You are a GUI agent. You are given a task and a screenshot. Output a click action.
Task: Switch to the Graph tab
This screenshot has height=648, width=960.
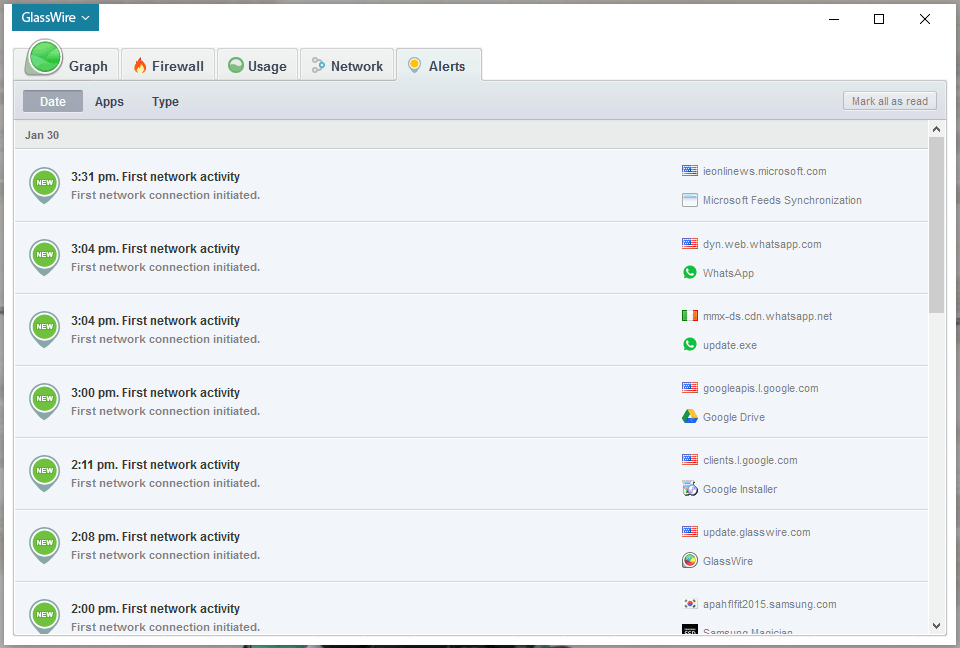coord(67,65)
